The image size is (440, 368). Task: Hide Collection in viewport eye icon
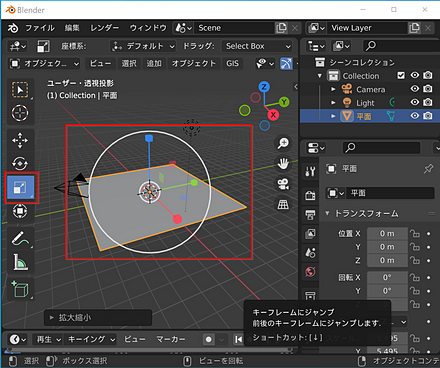(x=415, y=75)
